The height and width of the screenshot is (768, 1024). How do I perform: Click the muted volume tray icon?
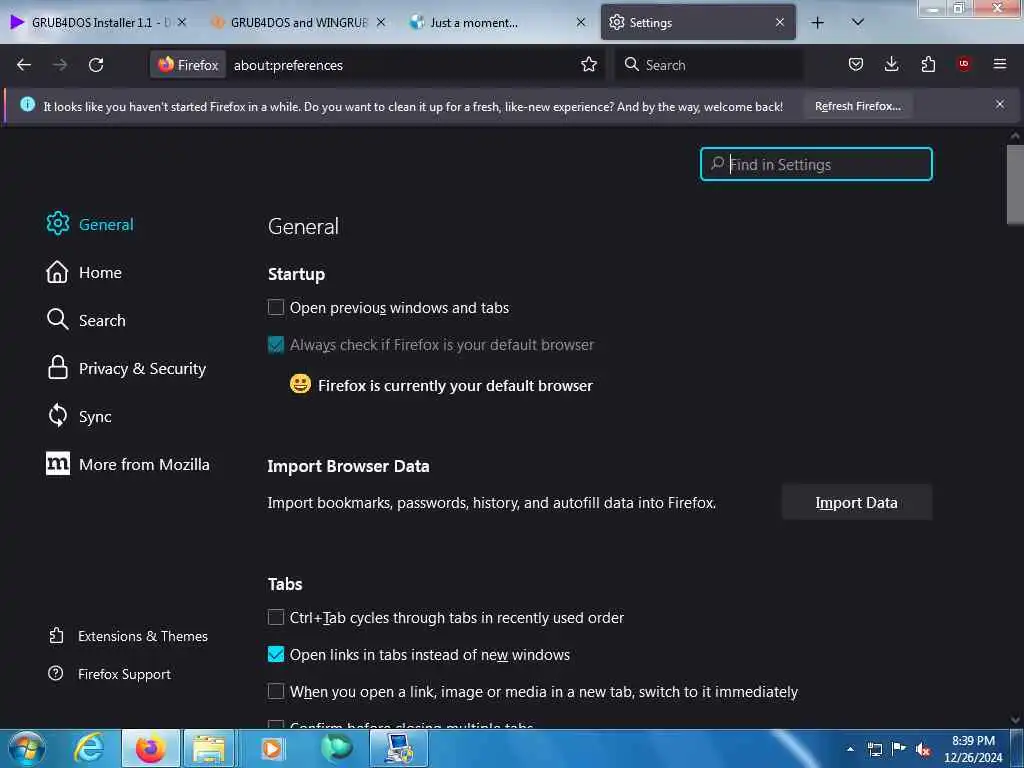922,750
